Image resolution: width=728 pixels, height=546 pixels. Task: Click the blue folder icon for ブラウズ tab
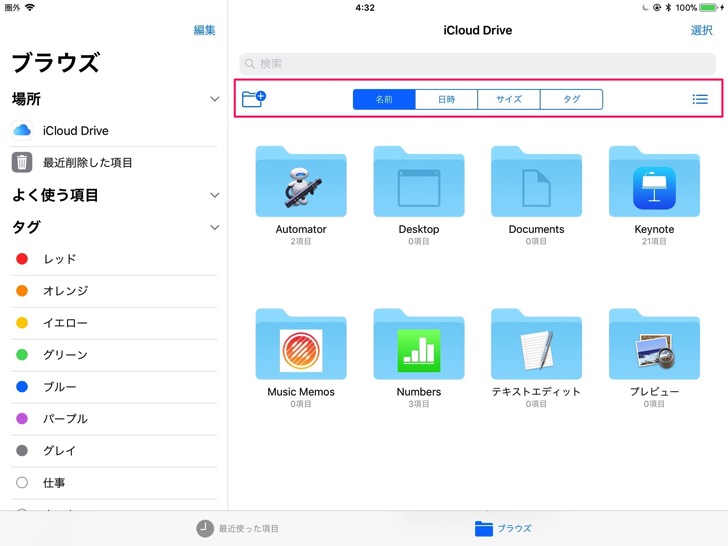[x=483, y=528]
